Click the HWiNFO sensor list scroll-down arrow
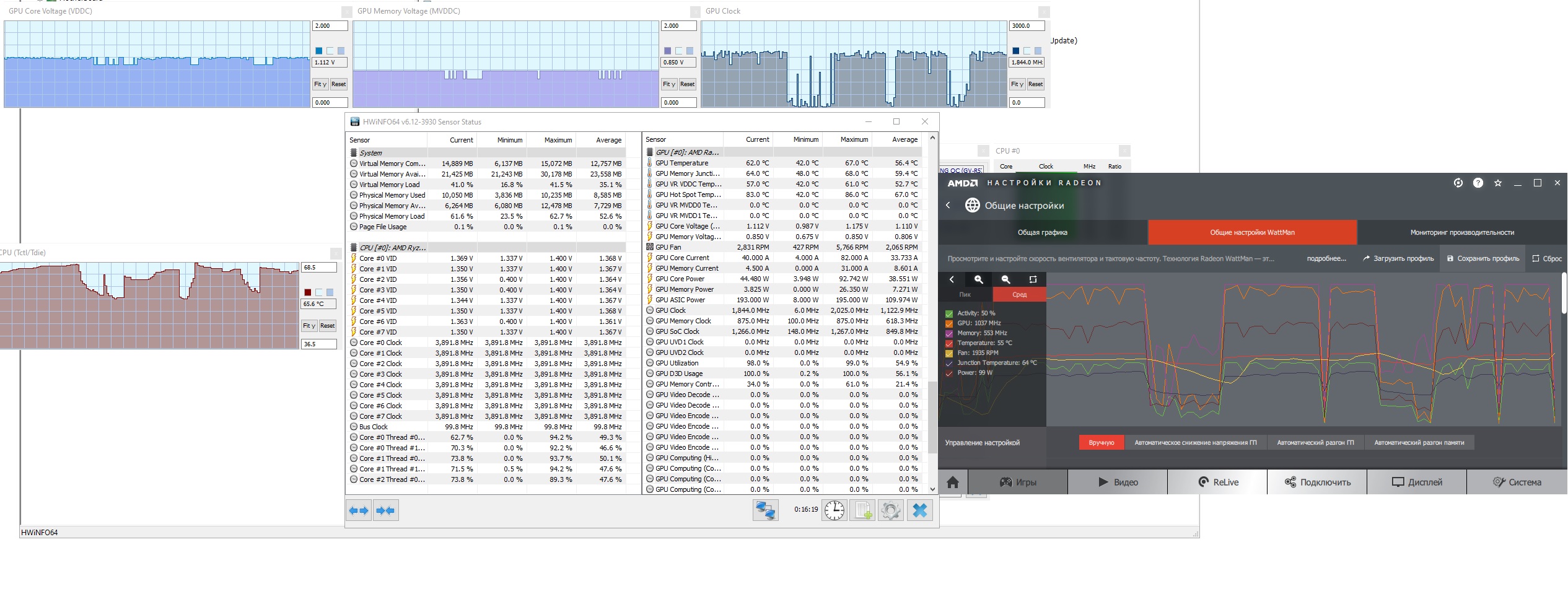 click(x=932, y=489)
